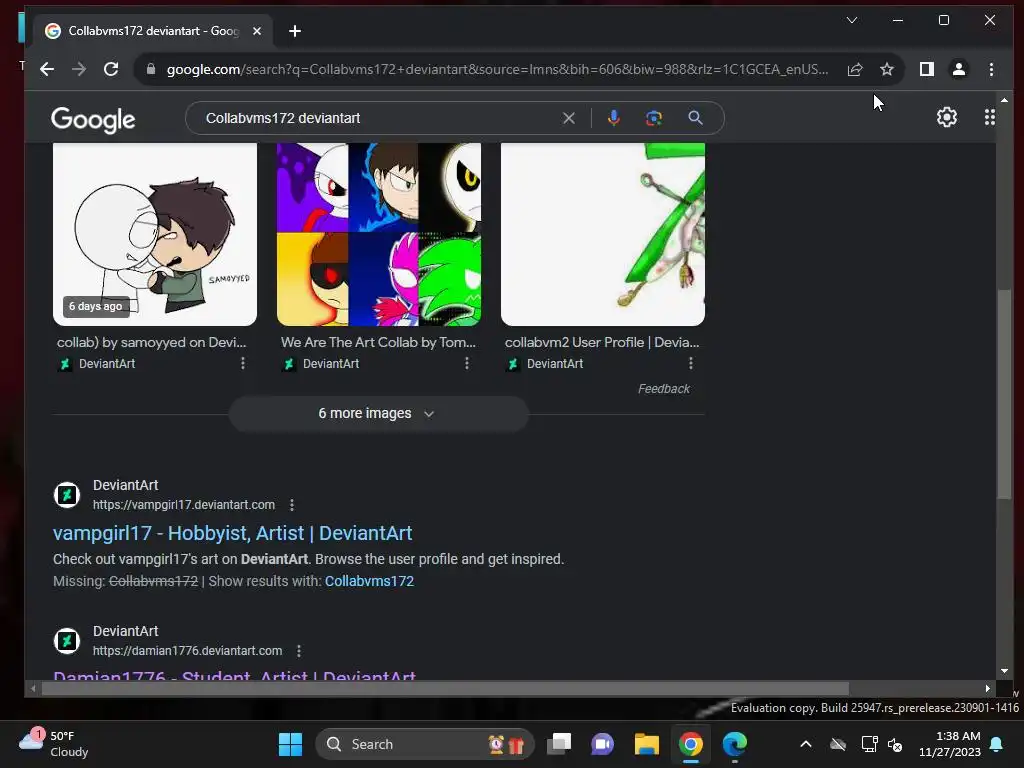This screenshot has width=1024, height=768.
Task: Click the horizontal scrollbar thumb
Action: (445, 688)
